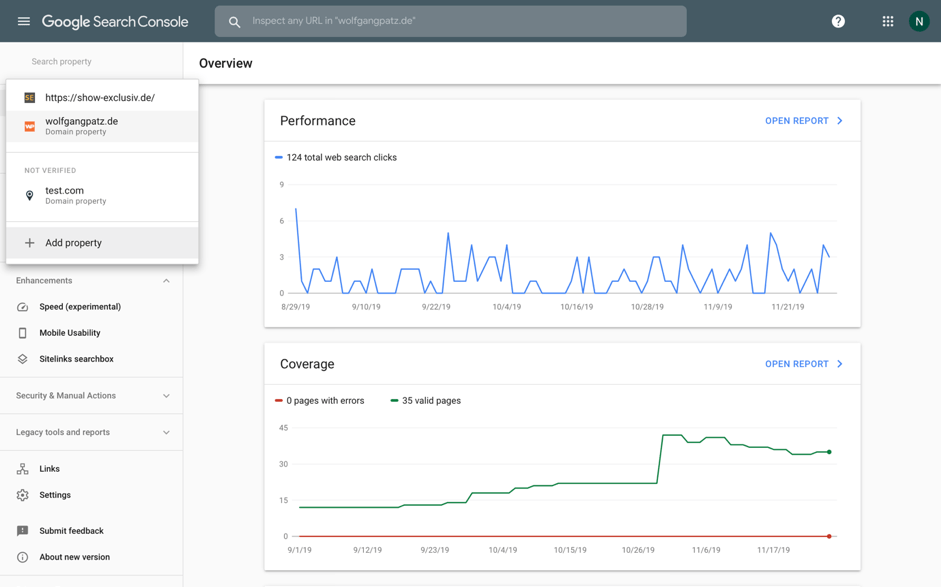The image size is (941, 587).
Task: Click the 9/1/19 date on Coverage chart
Action: coord(299,550)
